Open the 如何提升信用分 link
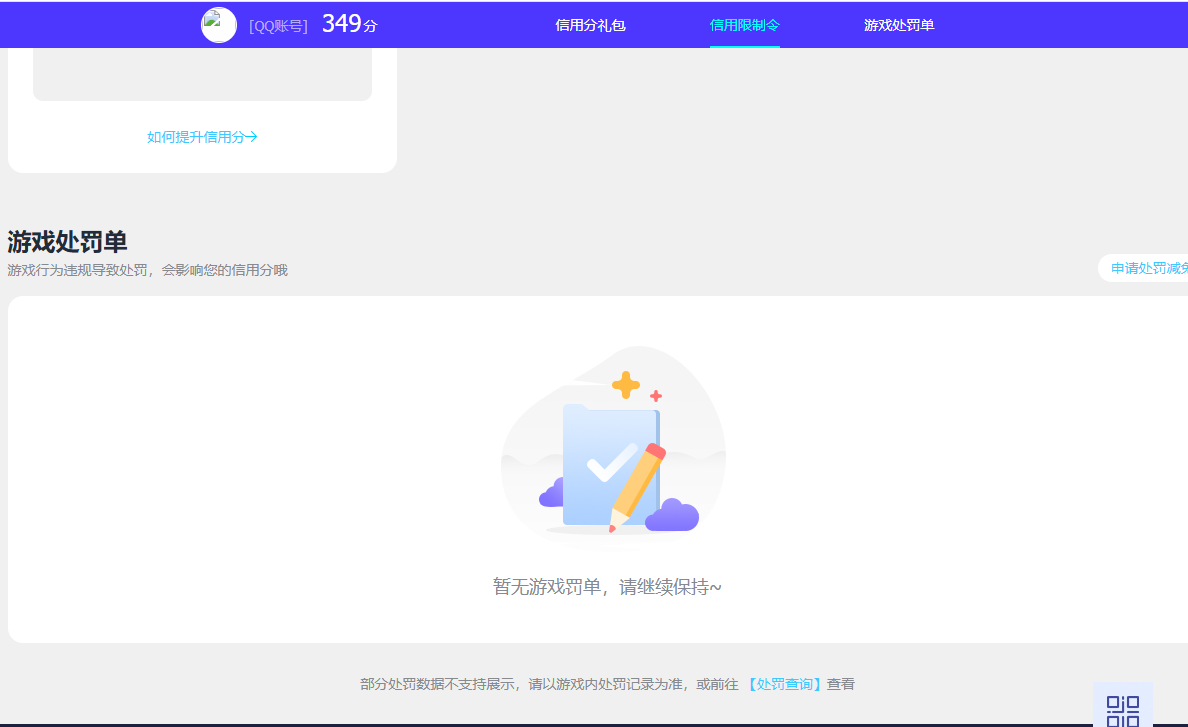The width and height of the screenshot is (1188, 727). point(202,137)
